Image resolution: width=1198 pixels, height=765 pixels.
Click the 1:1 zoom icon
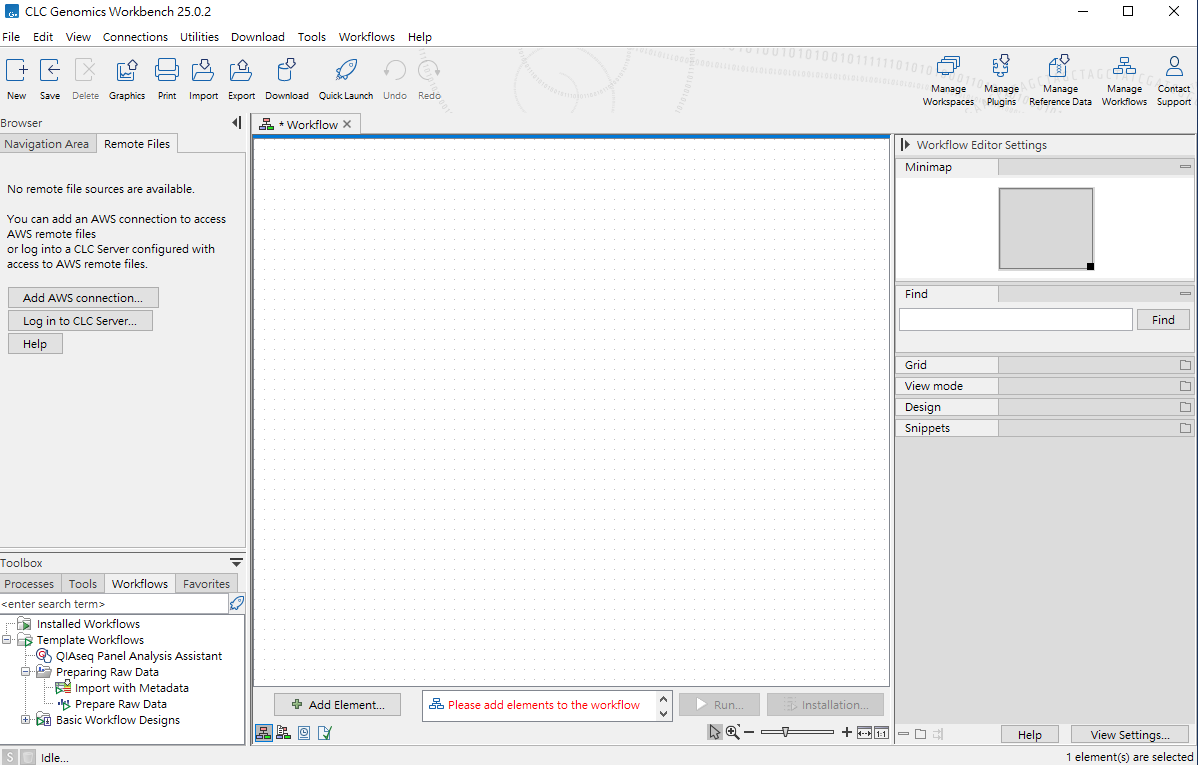[x=881, y=733]
